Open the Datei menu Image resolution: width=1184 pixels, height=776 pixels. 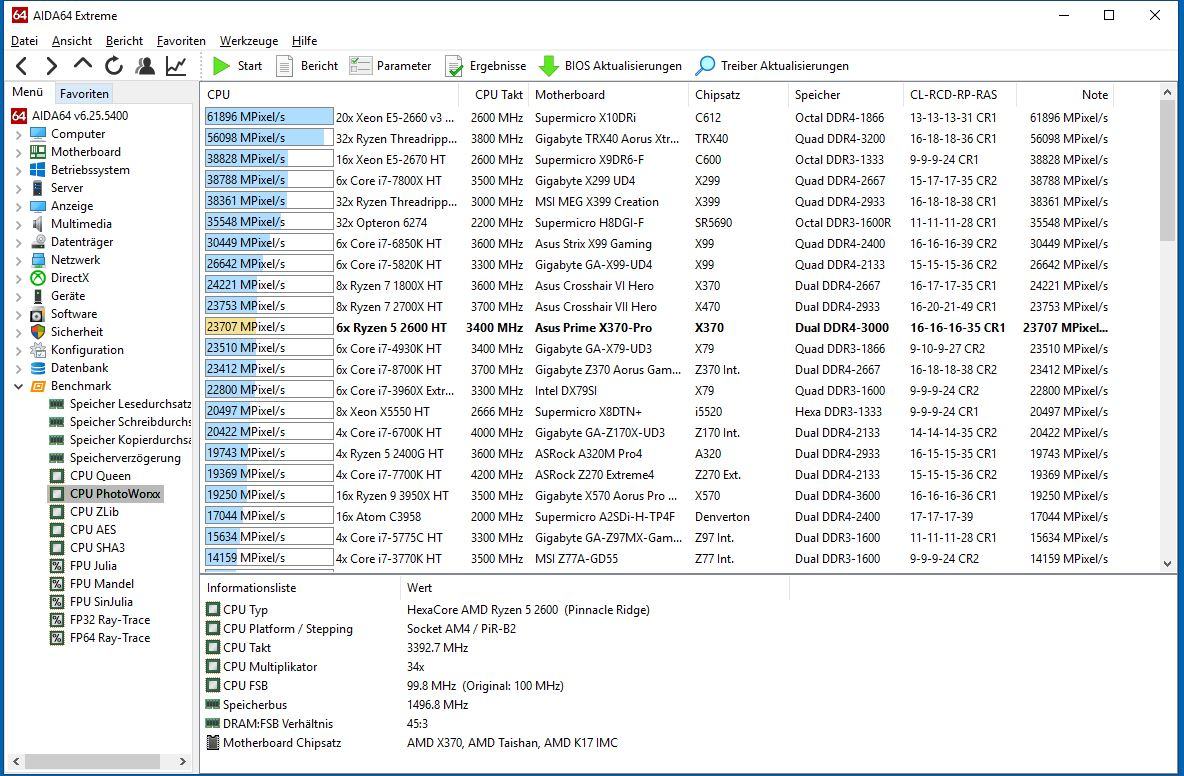[x=24, y=41]
